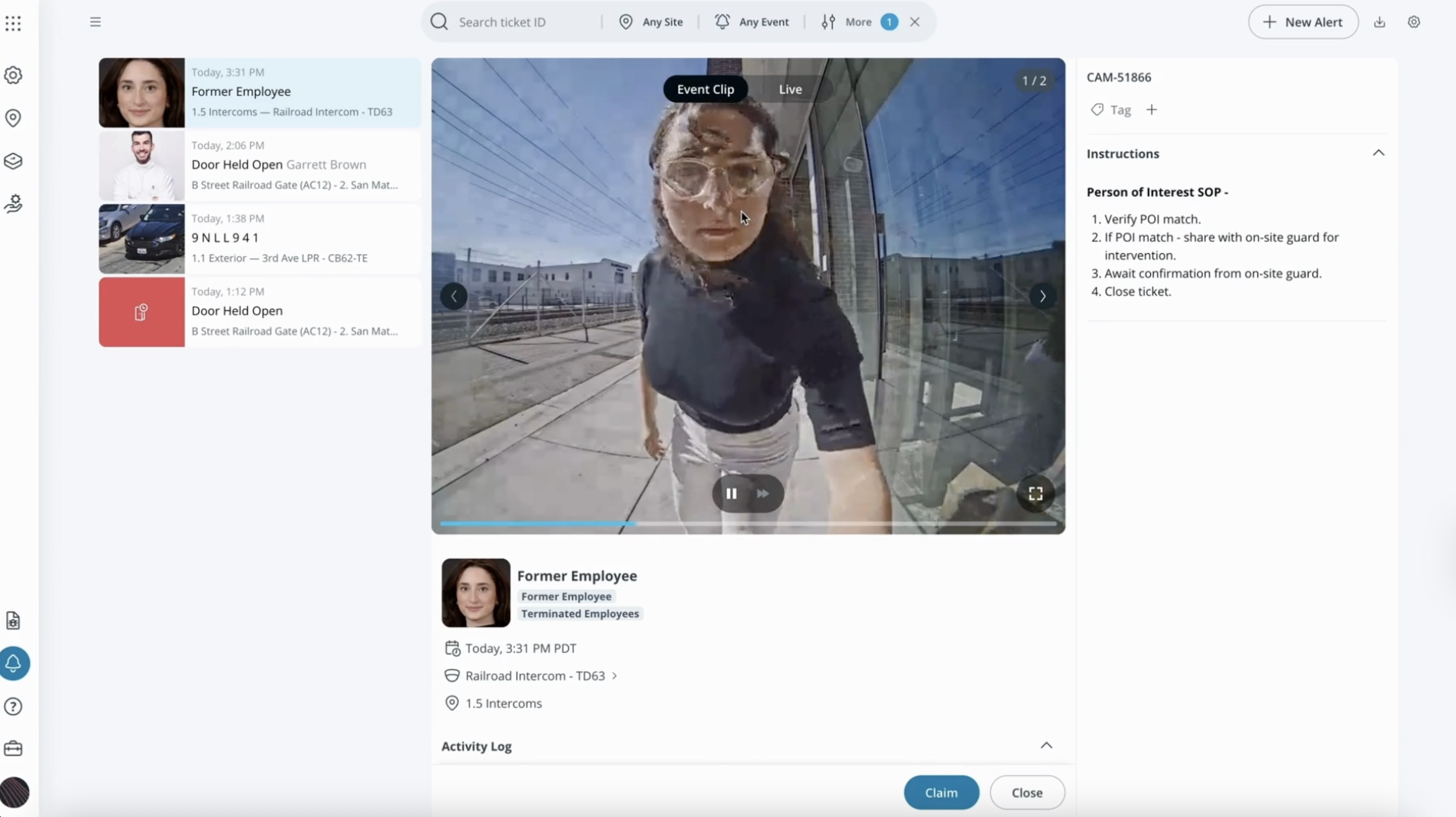Click the download icon in the top bar
The image size is (1456, 817).
coord(1380,22)
